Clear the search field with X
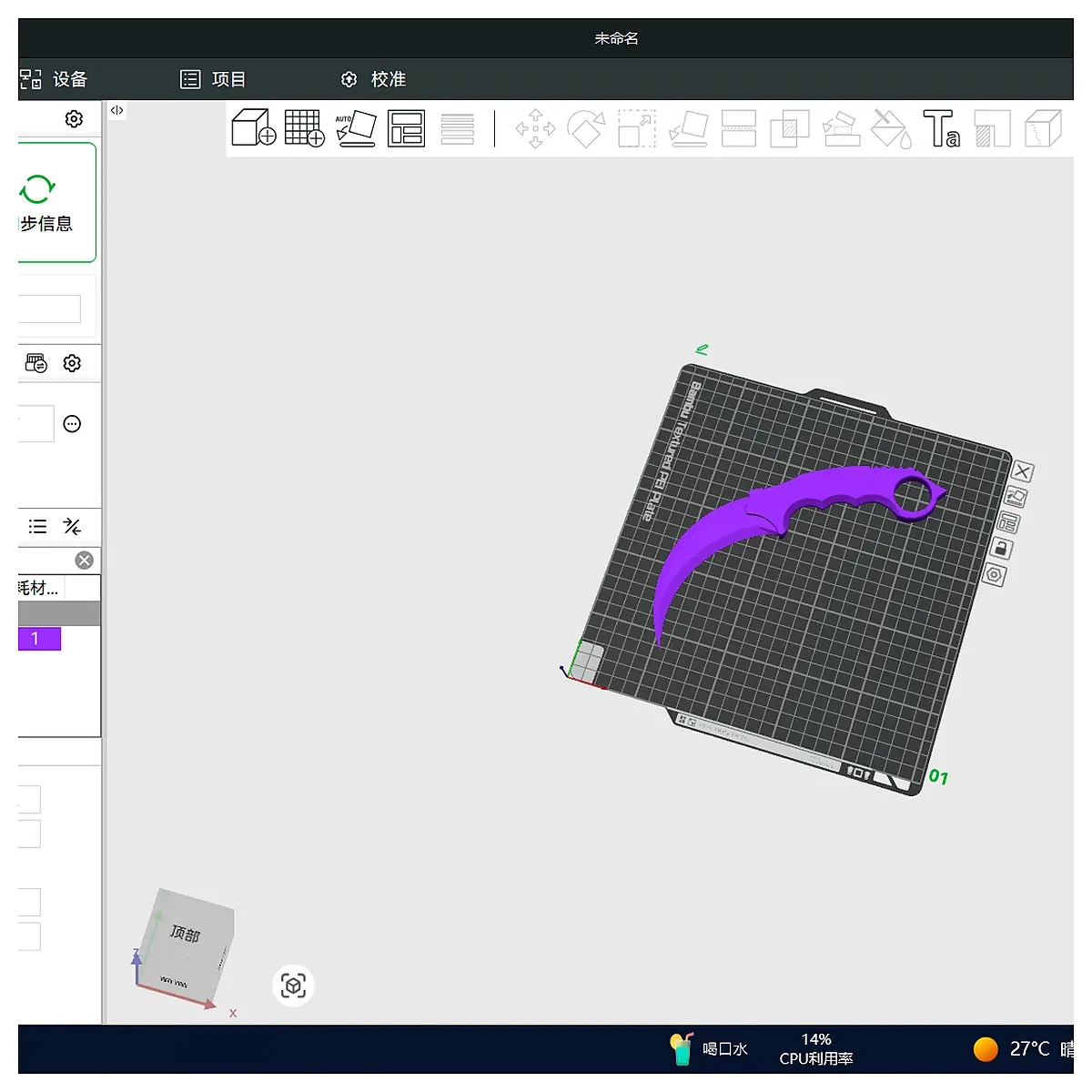This screenshot has height=1092, width=1092. tap(85, 561)
